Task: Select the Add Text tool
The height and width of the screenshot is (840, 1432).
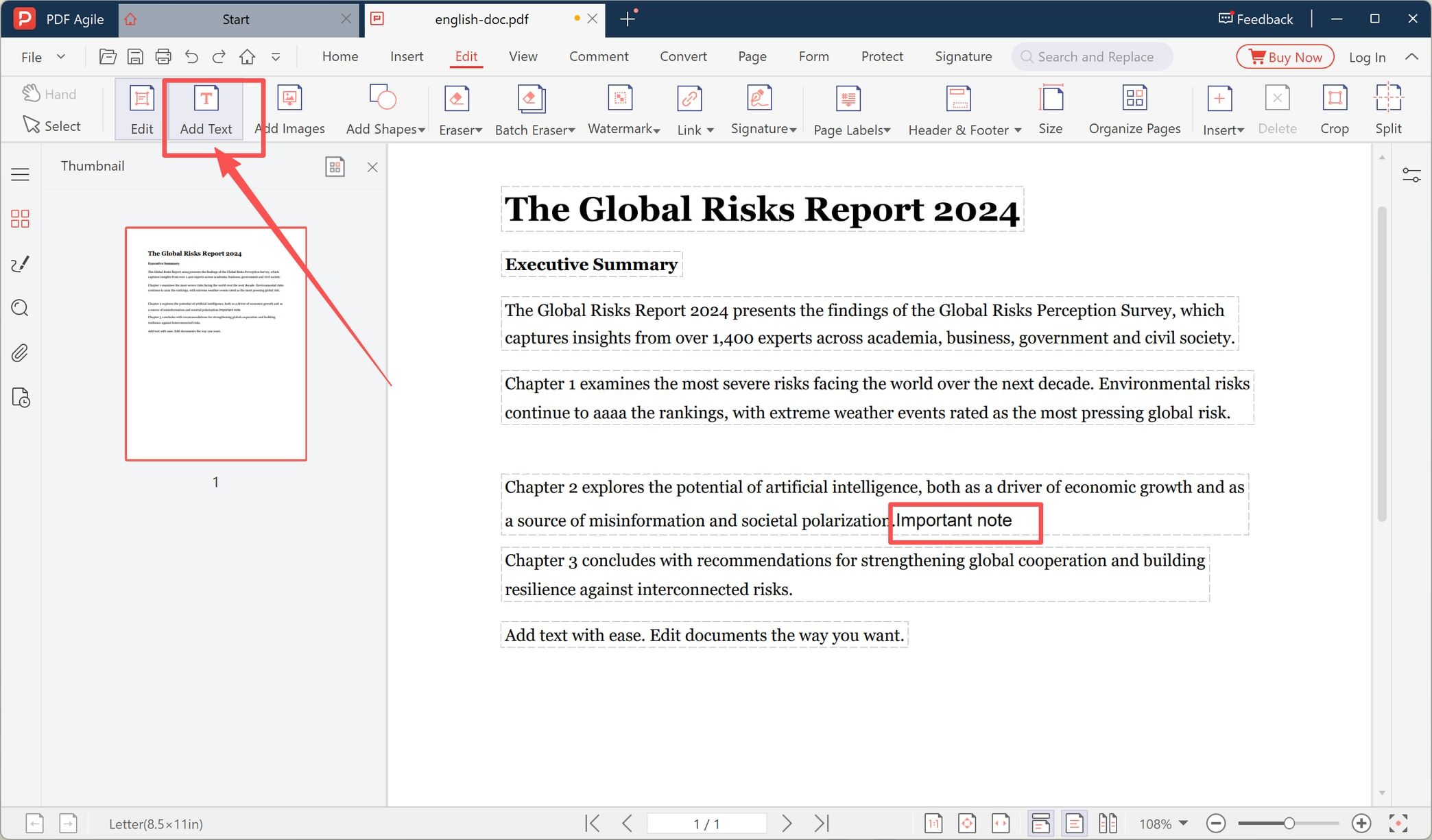Action: [x=206, y=110]
